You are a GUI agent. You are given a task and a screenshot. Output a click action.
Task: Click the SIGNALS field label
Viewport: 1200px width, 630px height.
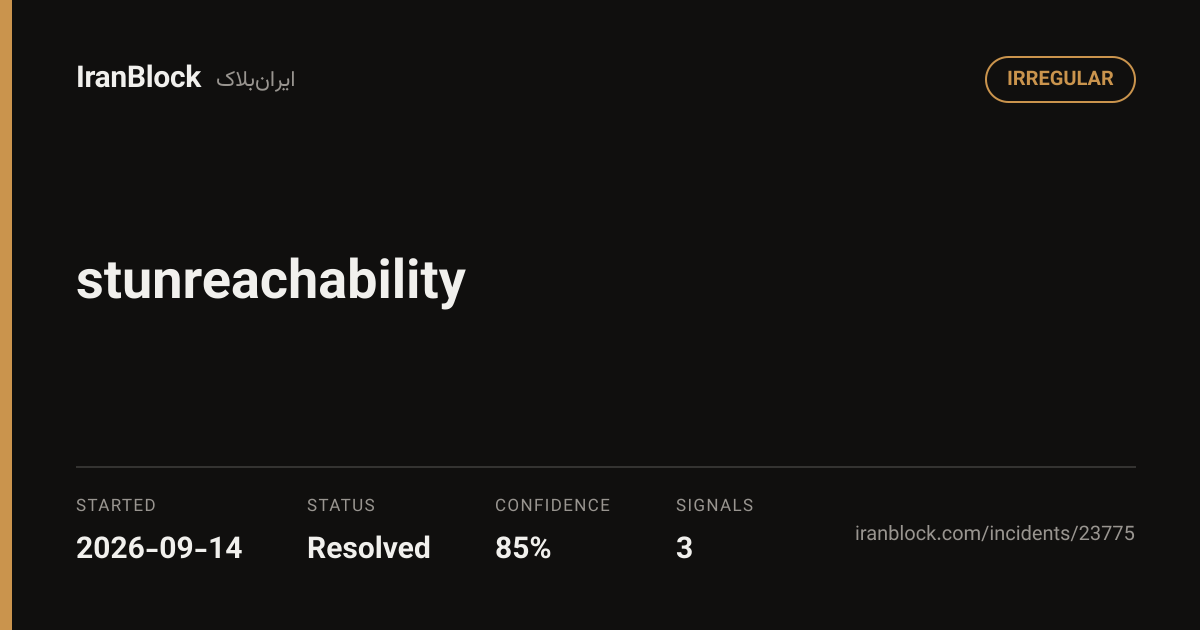tap(715, 506)
